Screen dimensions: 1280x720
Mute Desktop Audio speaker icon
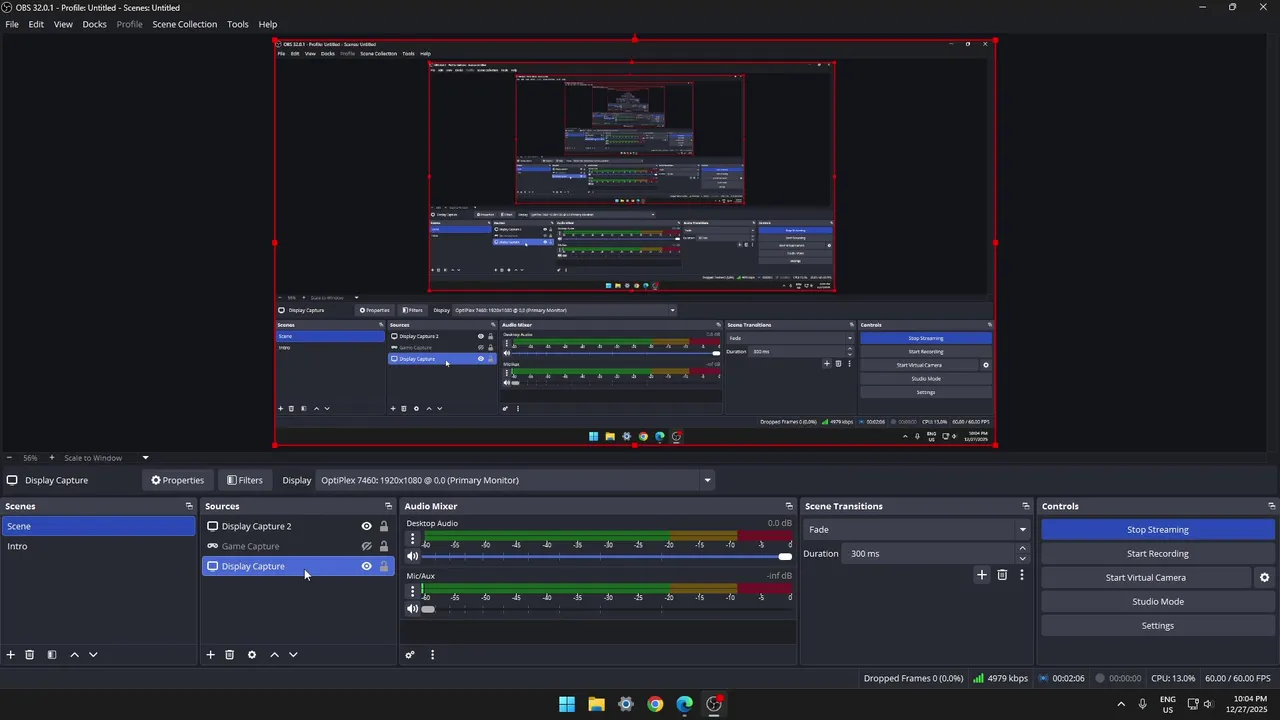tap(412, 556)
